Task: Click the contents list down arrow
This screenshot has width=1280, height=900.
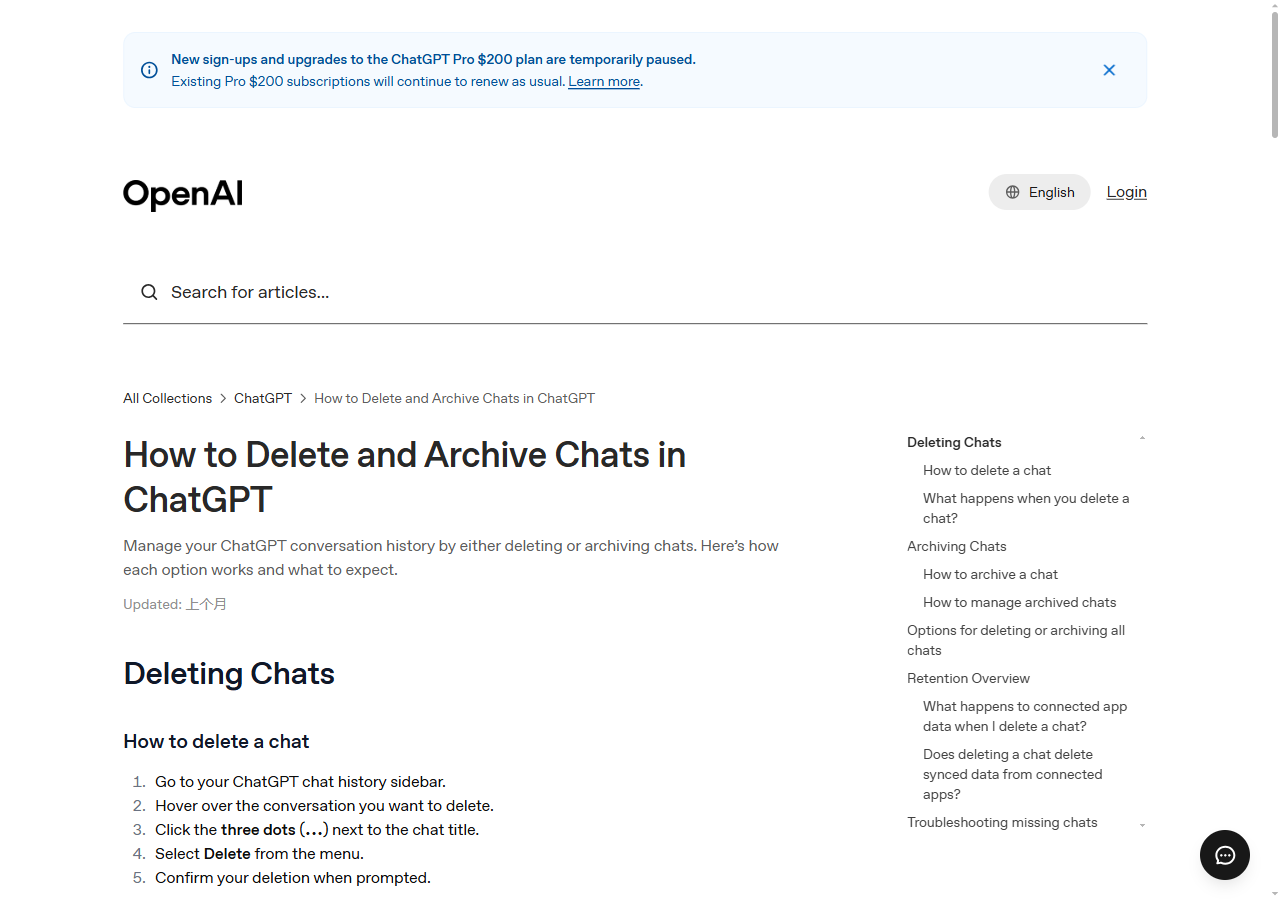Action: click(1142, 826)
